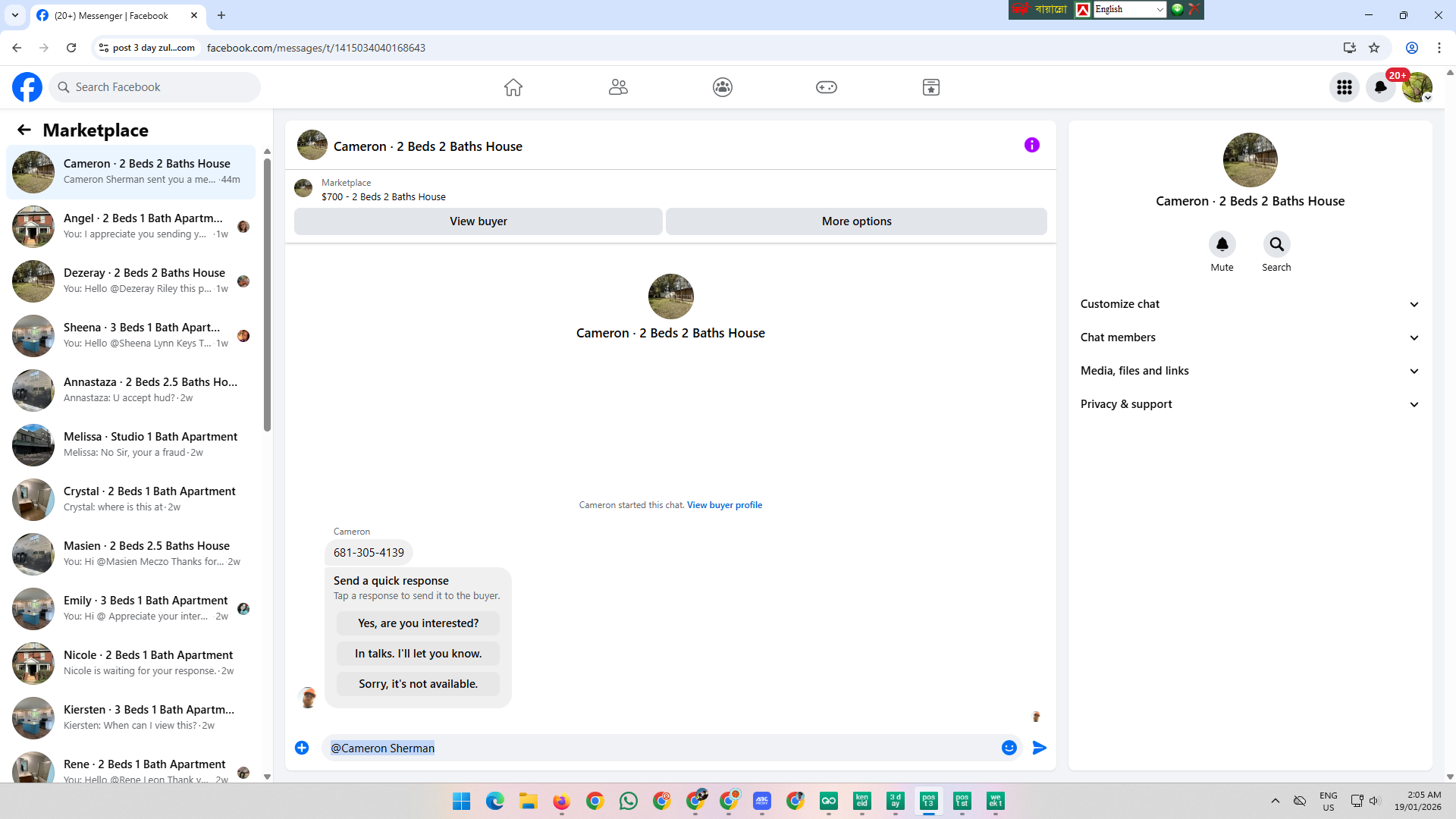Send quick reply 'In talks. I'll let you know.'

click(x=419, y=654)
